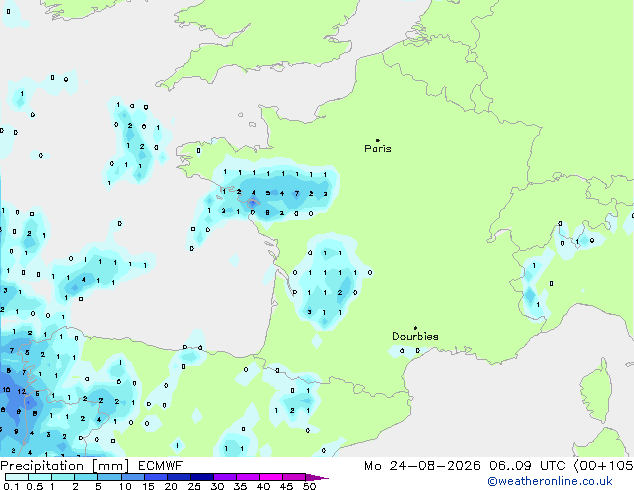Select the 15 to 20 legend swatch
Image resolution: width=634 pixels, height=490 pixels.
point(155,477)
